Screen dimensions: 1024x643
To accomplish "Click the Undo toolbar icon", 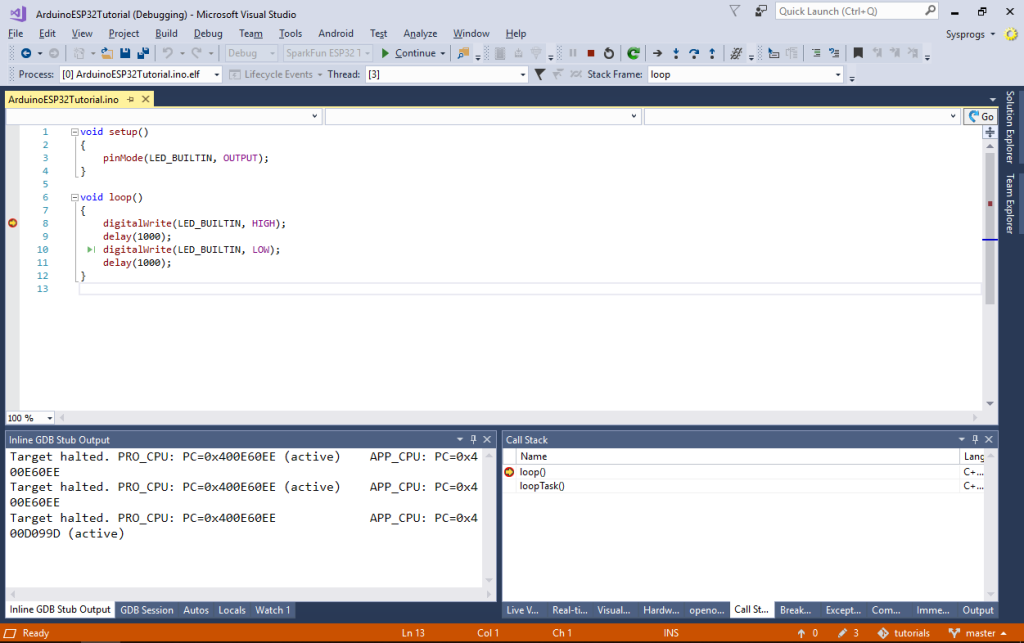I will pyautogui.click(x=168, y=52).
